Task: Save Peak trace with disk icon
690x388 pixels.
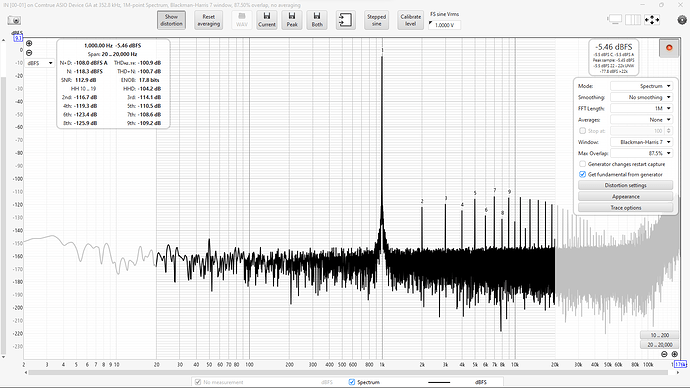Action: (292, 20)
